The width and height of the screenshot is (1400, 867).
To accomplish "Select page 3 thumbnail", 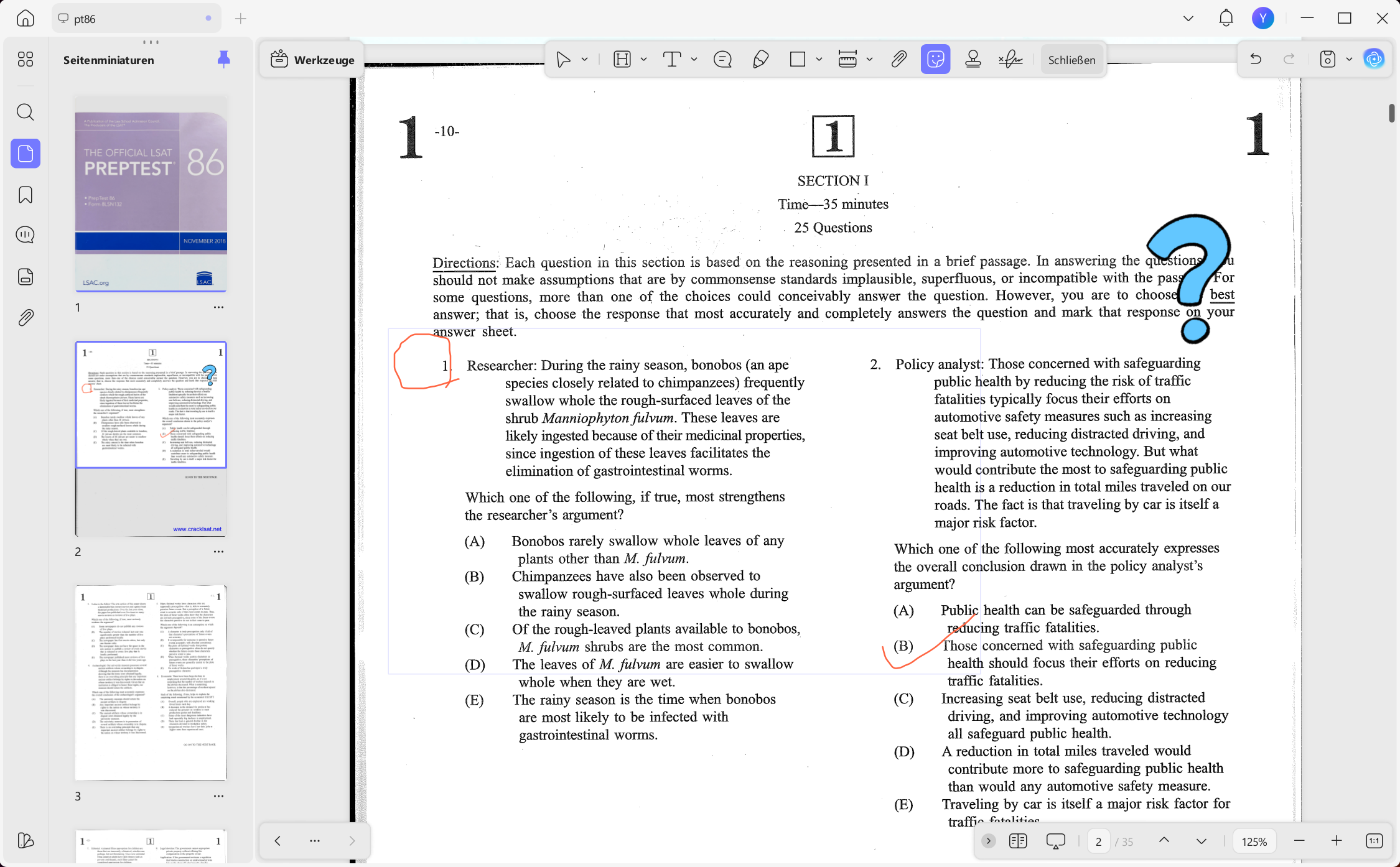I will click(151, 683).
